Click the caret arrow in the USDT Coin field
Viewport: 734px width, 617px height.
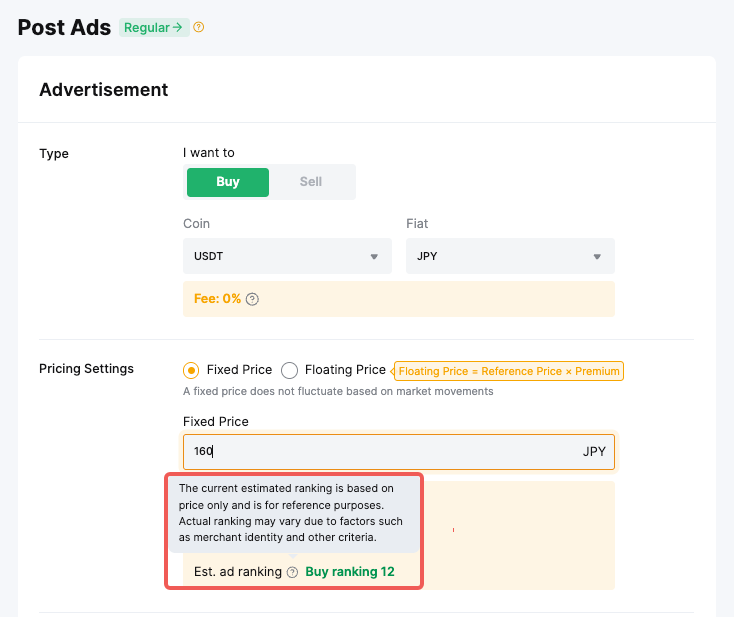(x=374, y=257)
